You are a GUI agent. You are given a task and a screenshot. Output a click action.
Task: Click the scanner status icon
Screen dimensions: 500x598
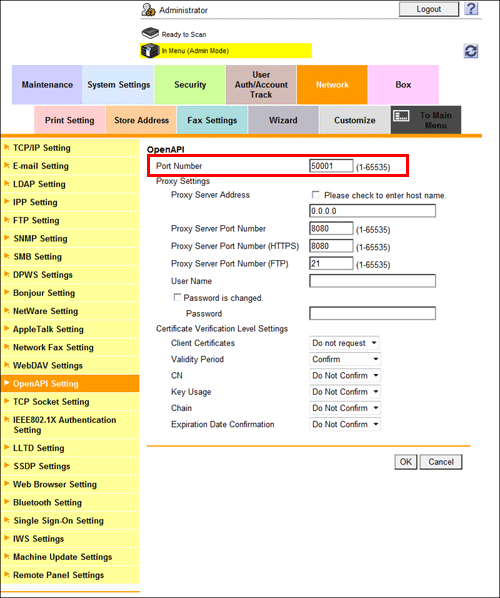(x=150, y=33)
